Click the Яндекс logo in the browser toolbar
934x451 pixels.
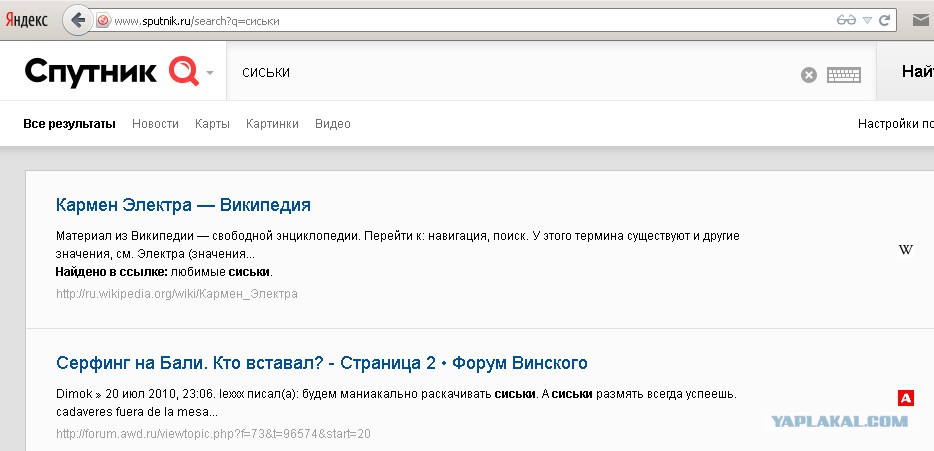[26, 20]
